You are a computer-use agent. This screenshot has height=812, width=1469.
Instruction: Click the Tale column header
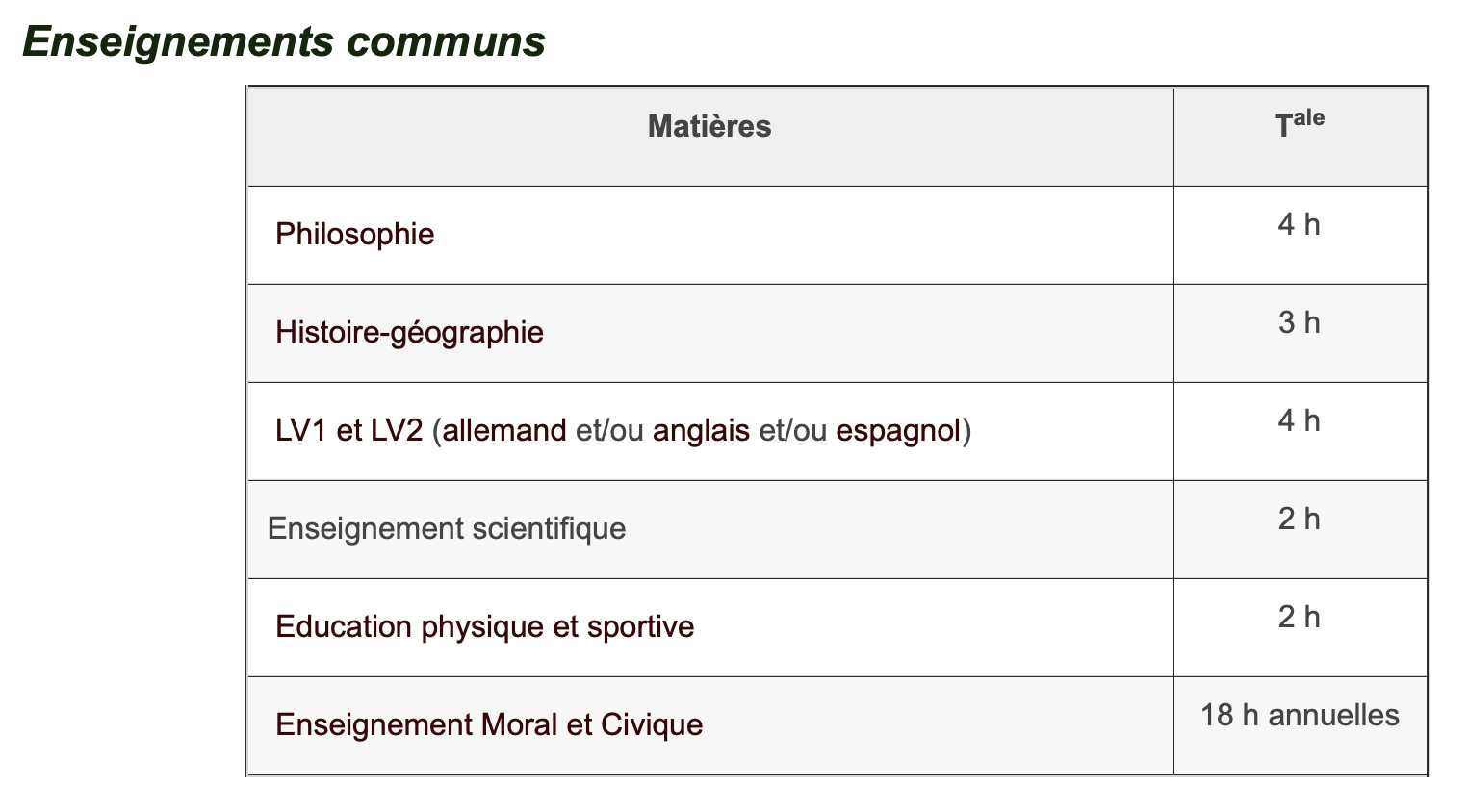click(x=1299, y=125)
